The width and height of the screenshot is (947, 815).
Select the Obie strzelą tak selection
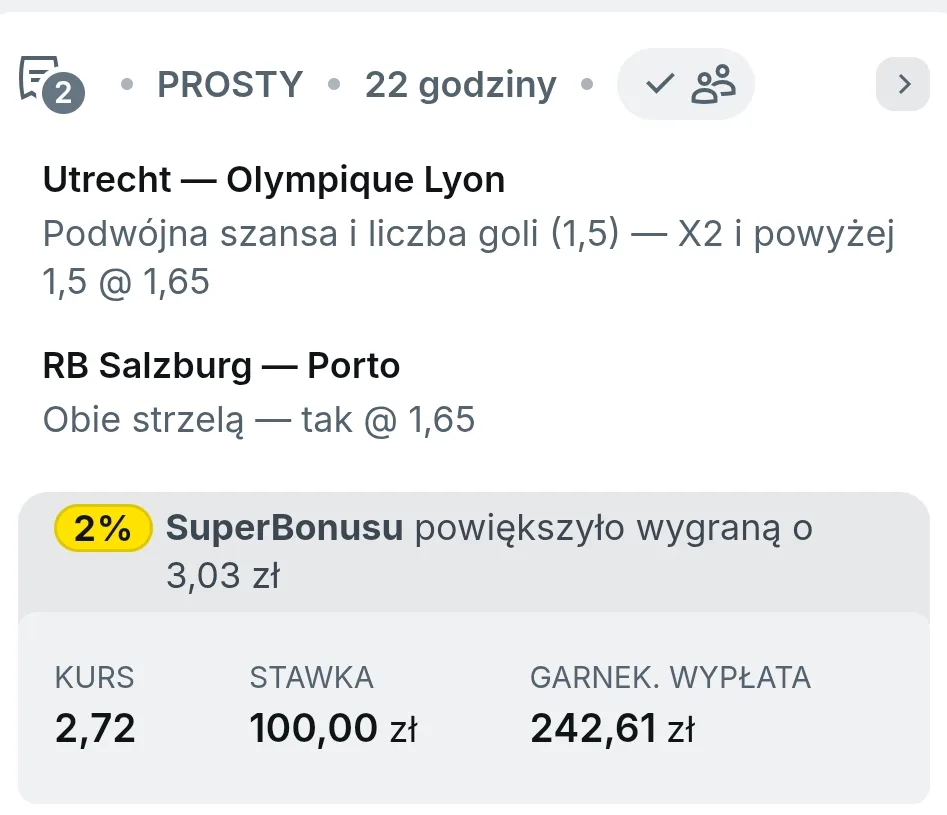258,419
